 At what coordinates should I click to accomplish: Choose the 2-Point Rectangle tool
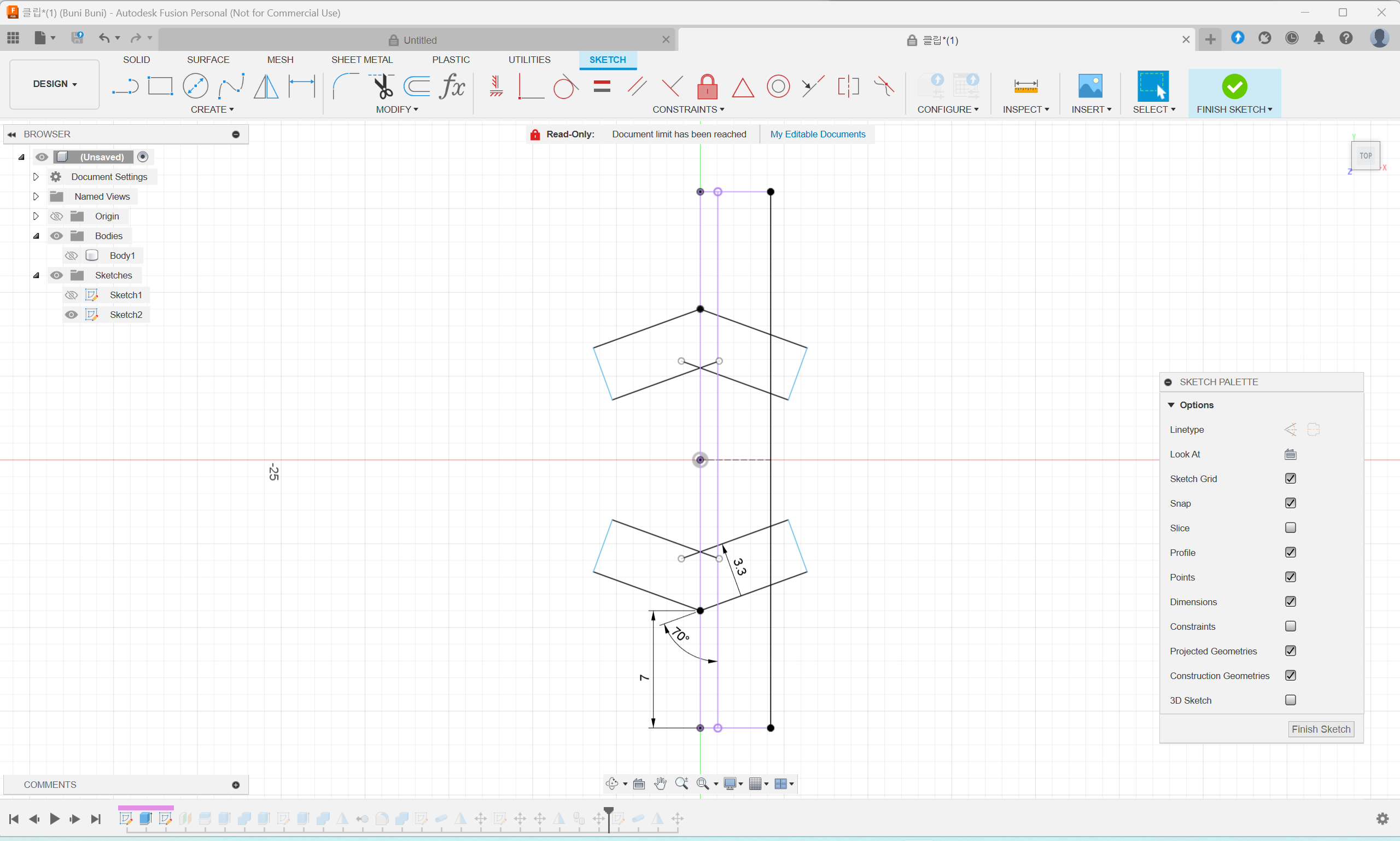160,86
